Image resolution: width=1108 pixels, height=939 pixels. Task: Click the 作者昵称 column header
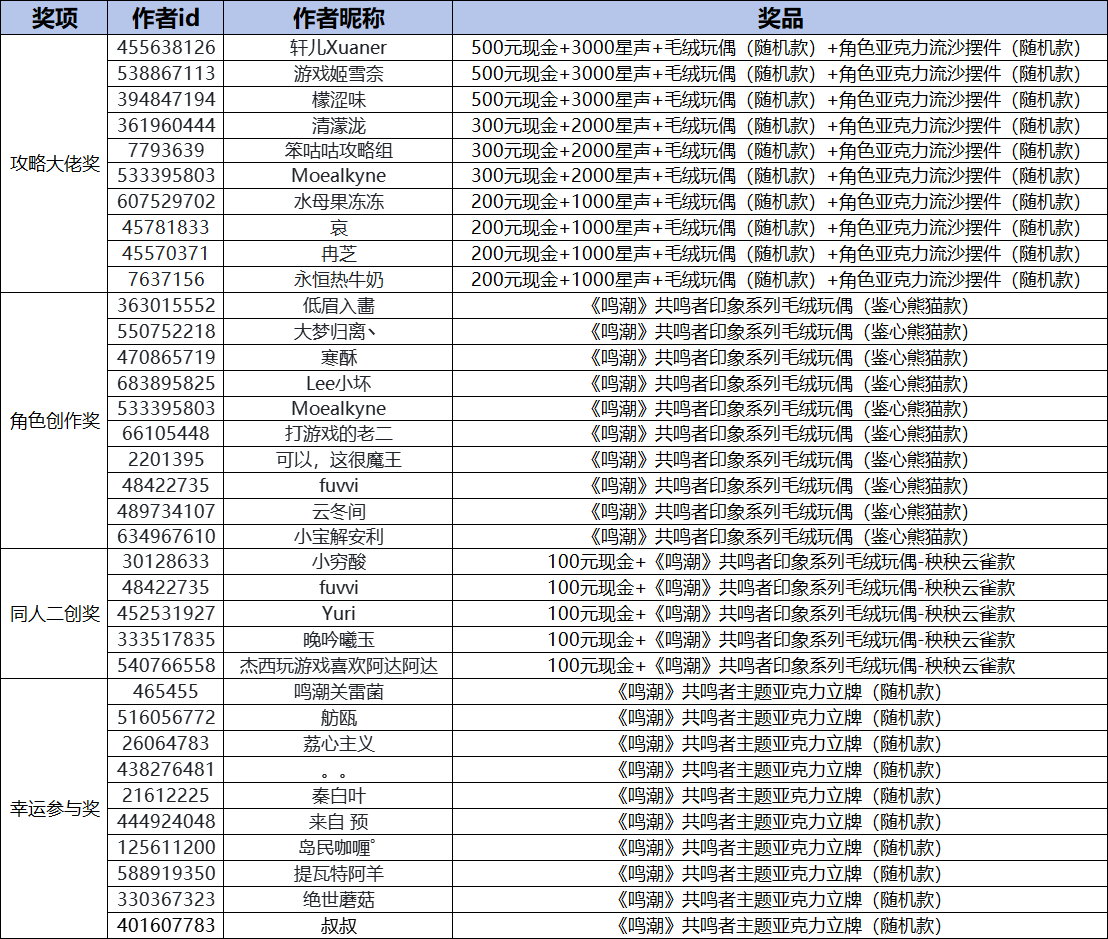(338, 18)
